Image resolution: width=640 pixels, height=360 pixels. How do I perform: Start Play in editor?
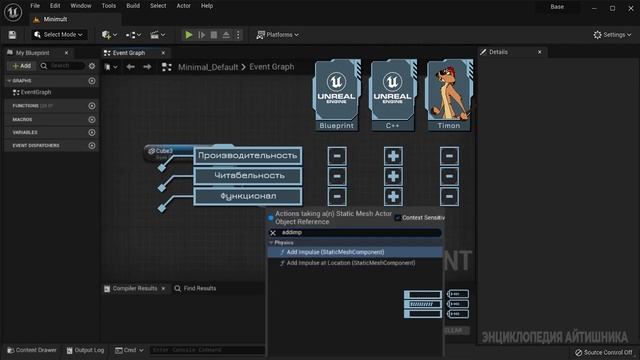coord(189,35)
